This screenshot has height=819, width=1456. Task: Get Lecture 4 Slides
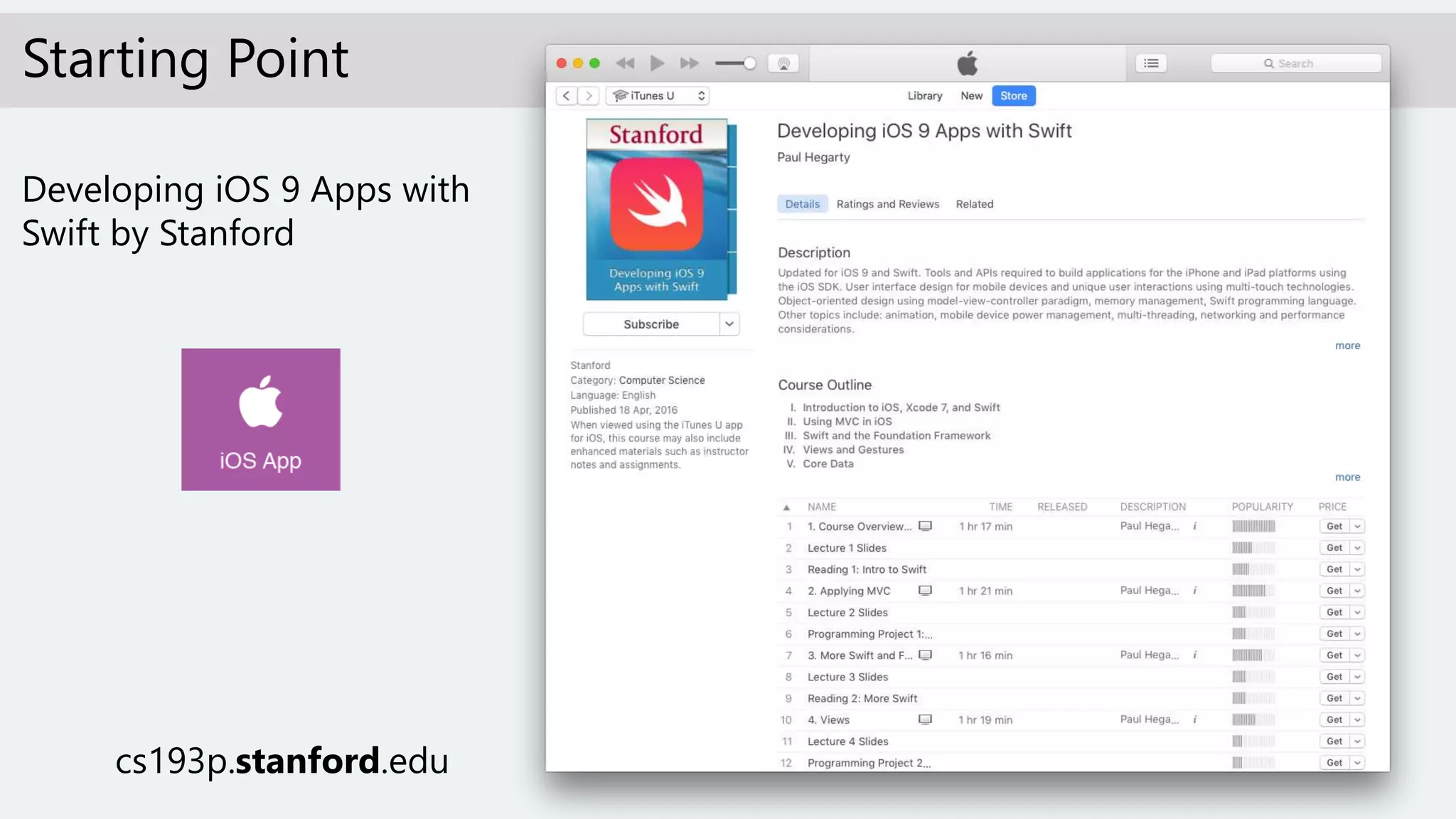(x=1334, y=742)
